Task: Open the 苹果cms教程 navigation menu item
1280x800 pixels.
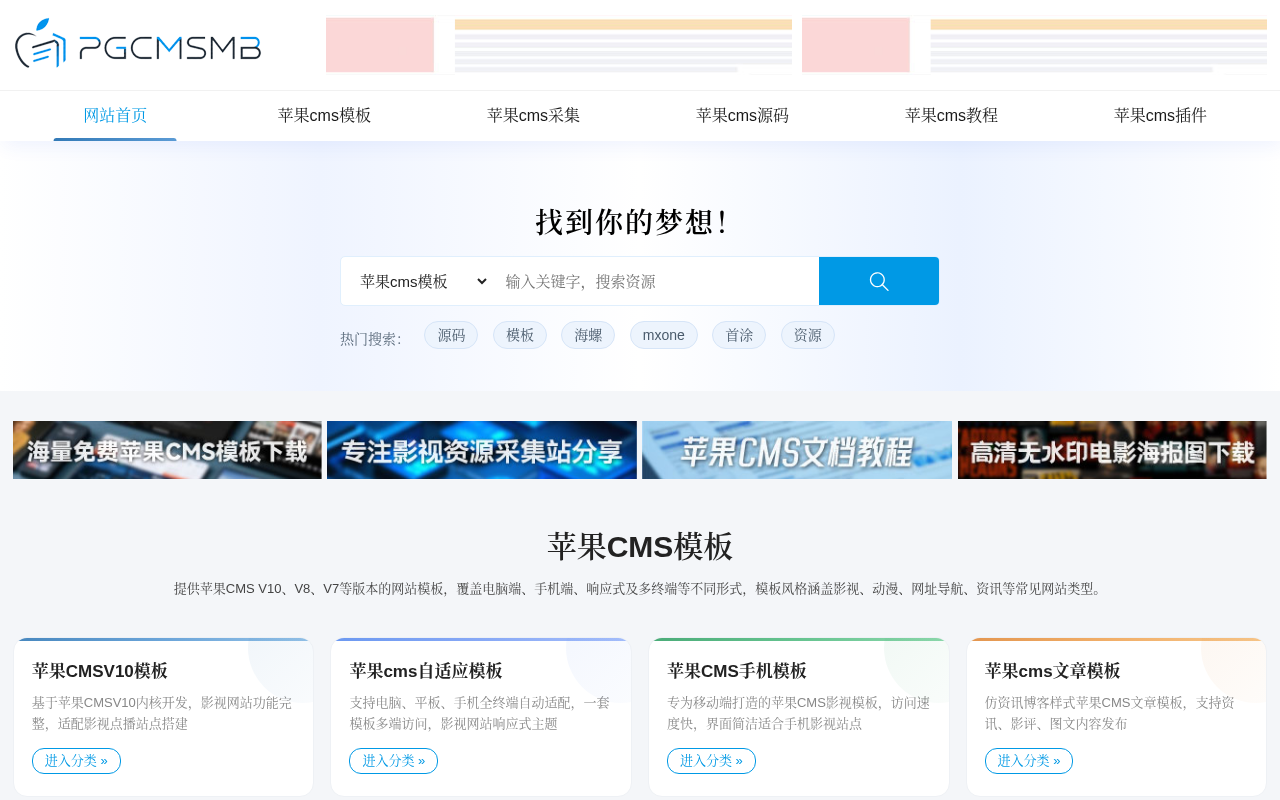Action: click(x=951, y=115)
